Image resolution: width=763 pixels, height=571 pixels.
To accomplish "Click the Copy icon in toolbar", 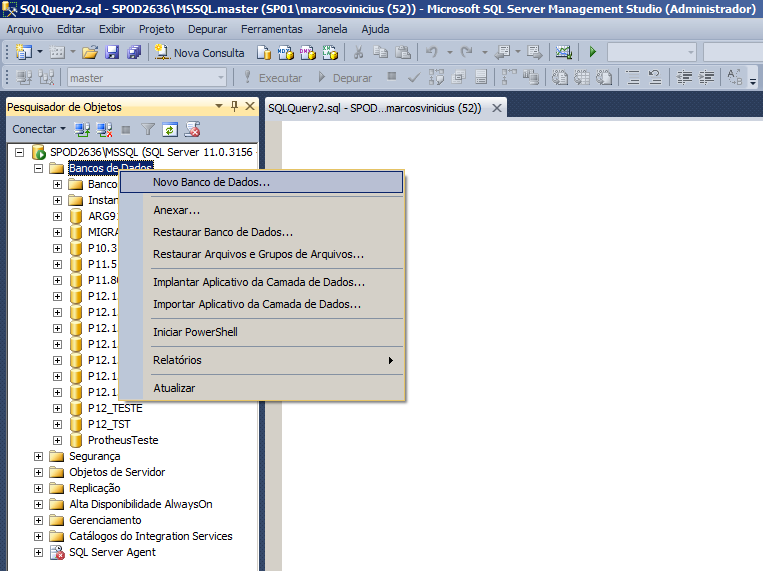I will point(381,52).
